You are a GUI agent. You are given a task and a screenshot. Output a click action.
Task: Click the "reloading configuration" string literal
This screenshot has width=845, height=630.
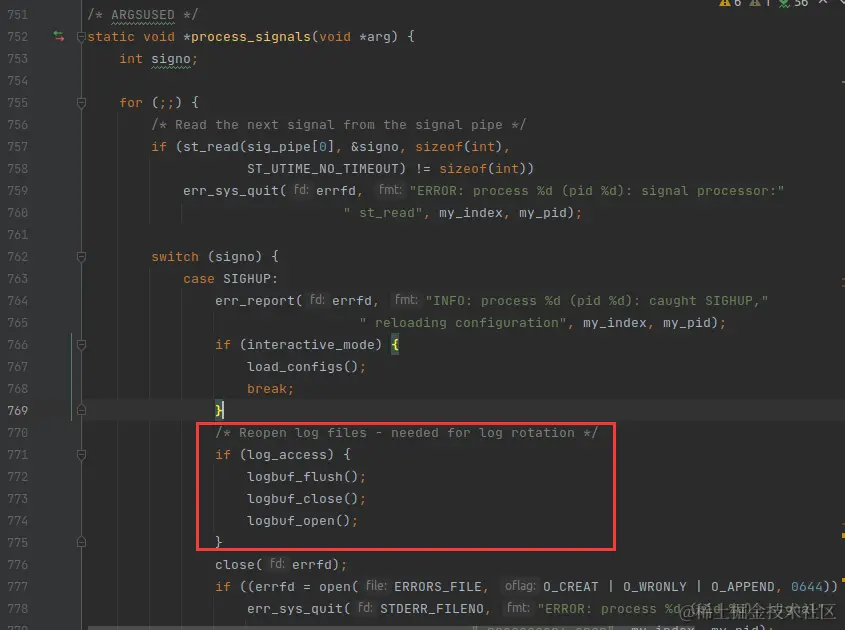(x=462, y=322)
